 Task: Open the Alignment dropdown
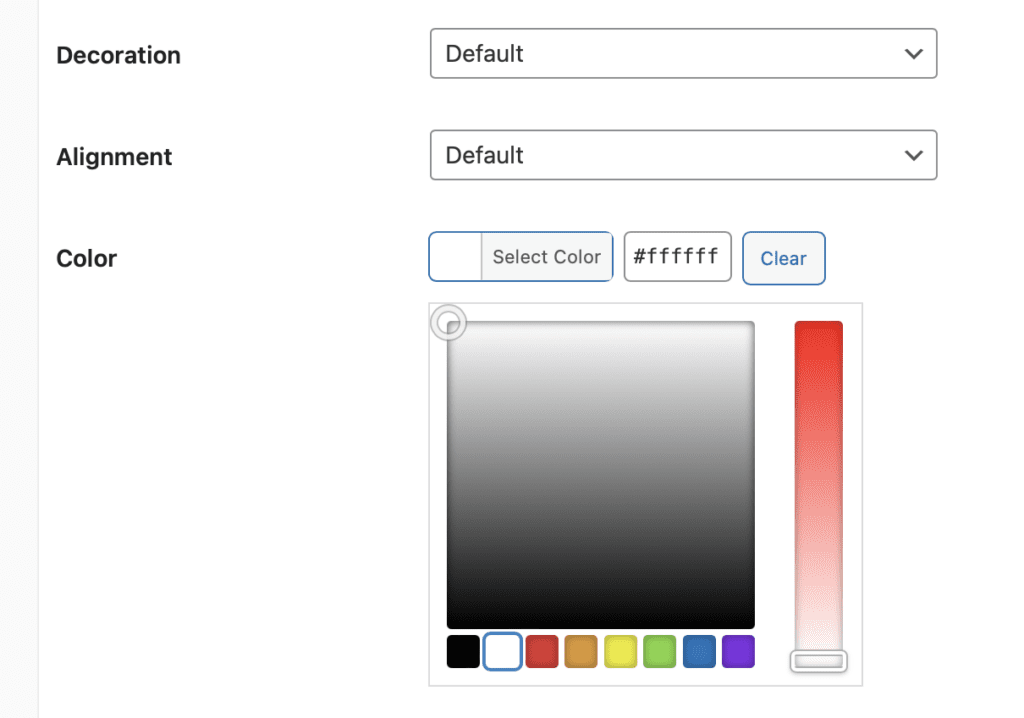tap(683, 155)
